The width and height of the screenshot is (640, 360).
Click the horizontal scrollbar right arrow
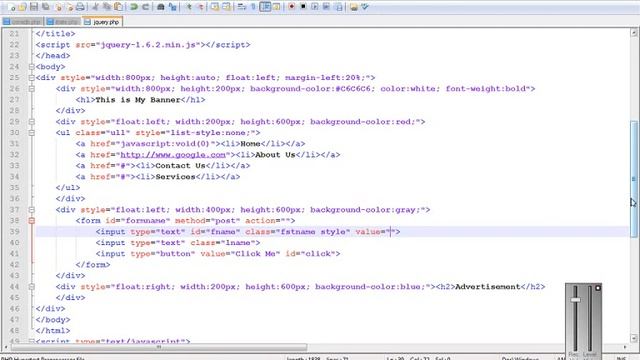625,347
